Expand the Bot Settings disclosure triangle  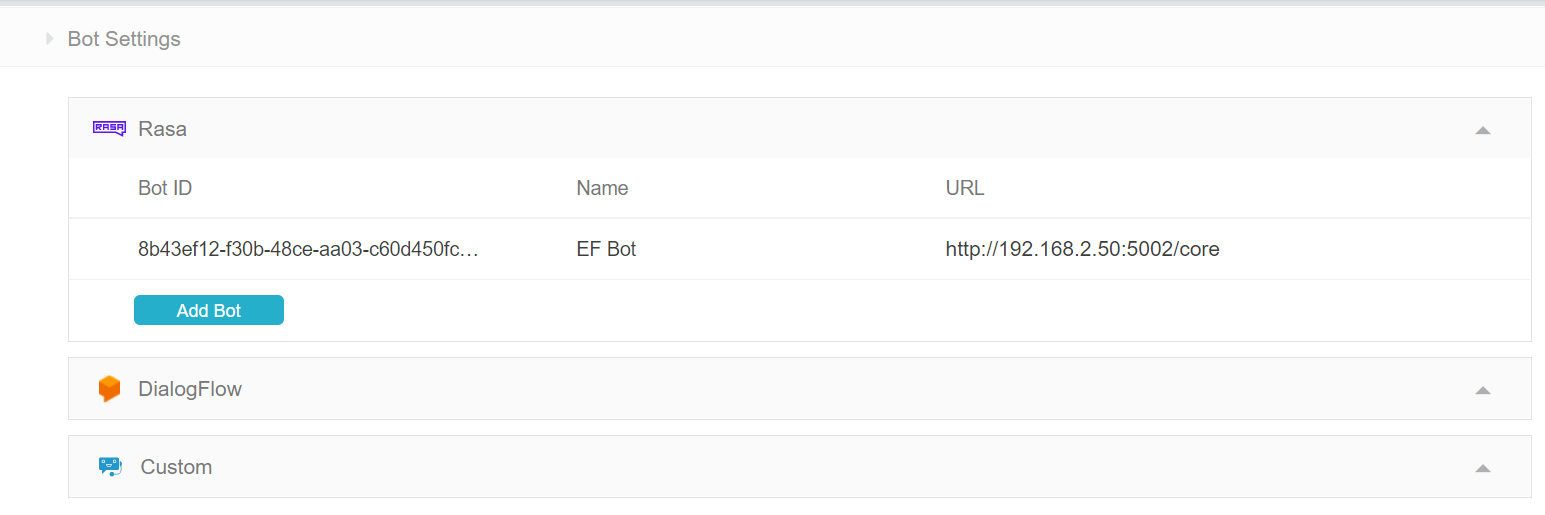49,39
